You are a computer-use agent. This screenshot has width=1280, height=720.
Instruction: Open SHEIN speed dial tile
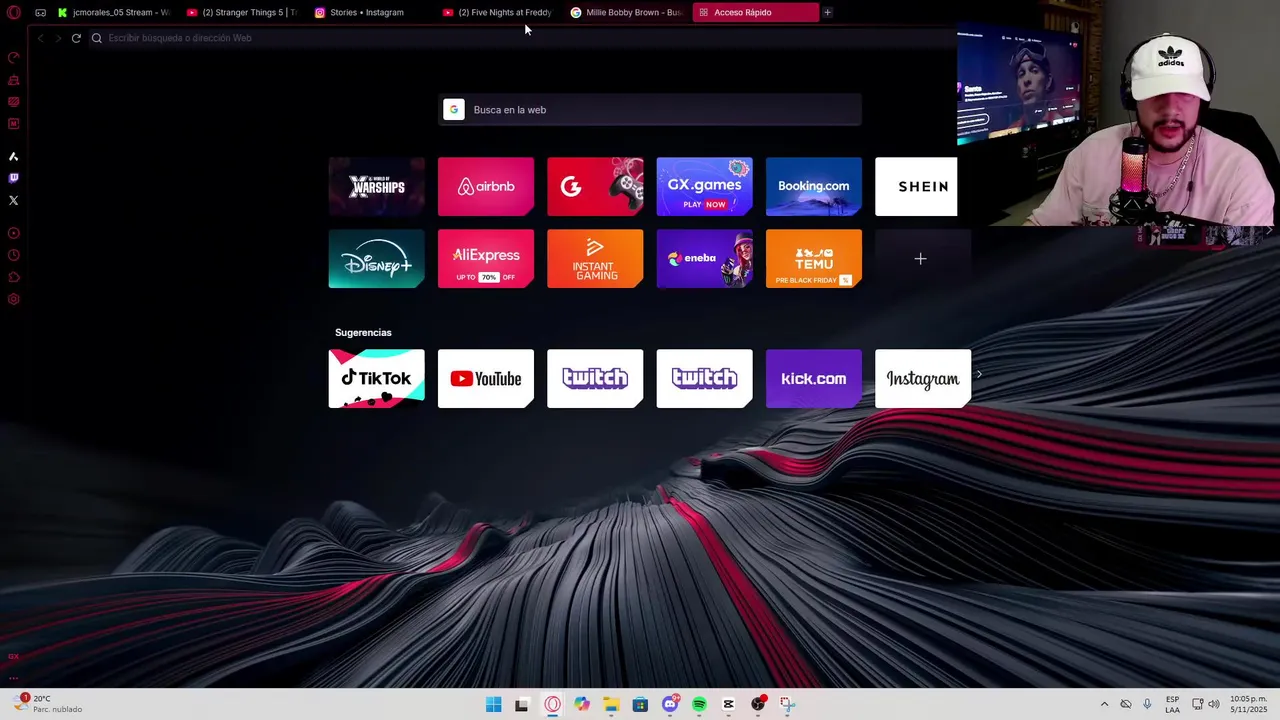[916, 186]
